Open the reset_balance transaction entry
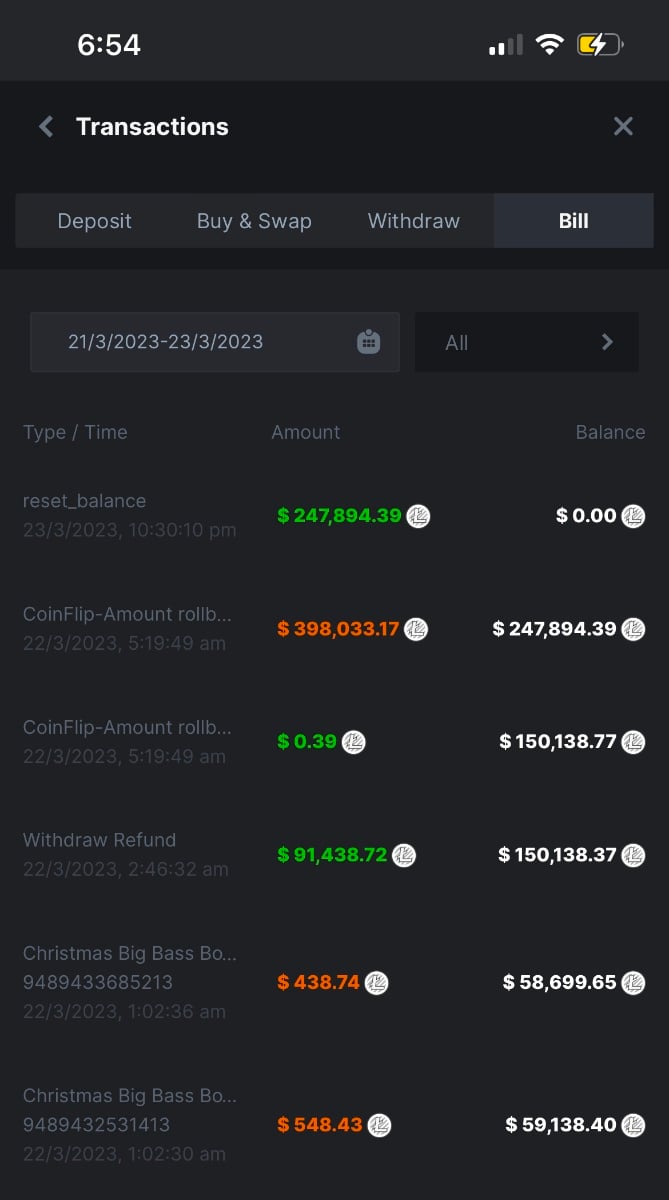The image size is (669, 1200). (x=85, y=501)
